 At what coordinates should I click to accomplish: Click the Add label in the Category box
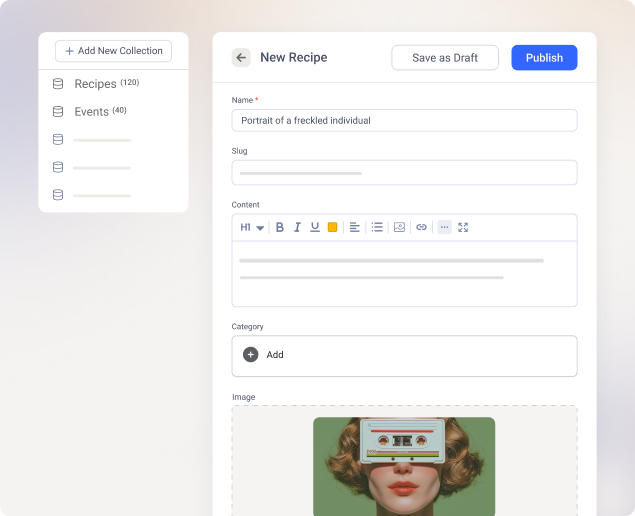coord(275,355)
